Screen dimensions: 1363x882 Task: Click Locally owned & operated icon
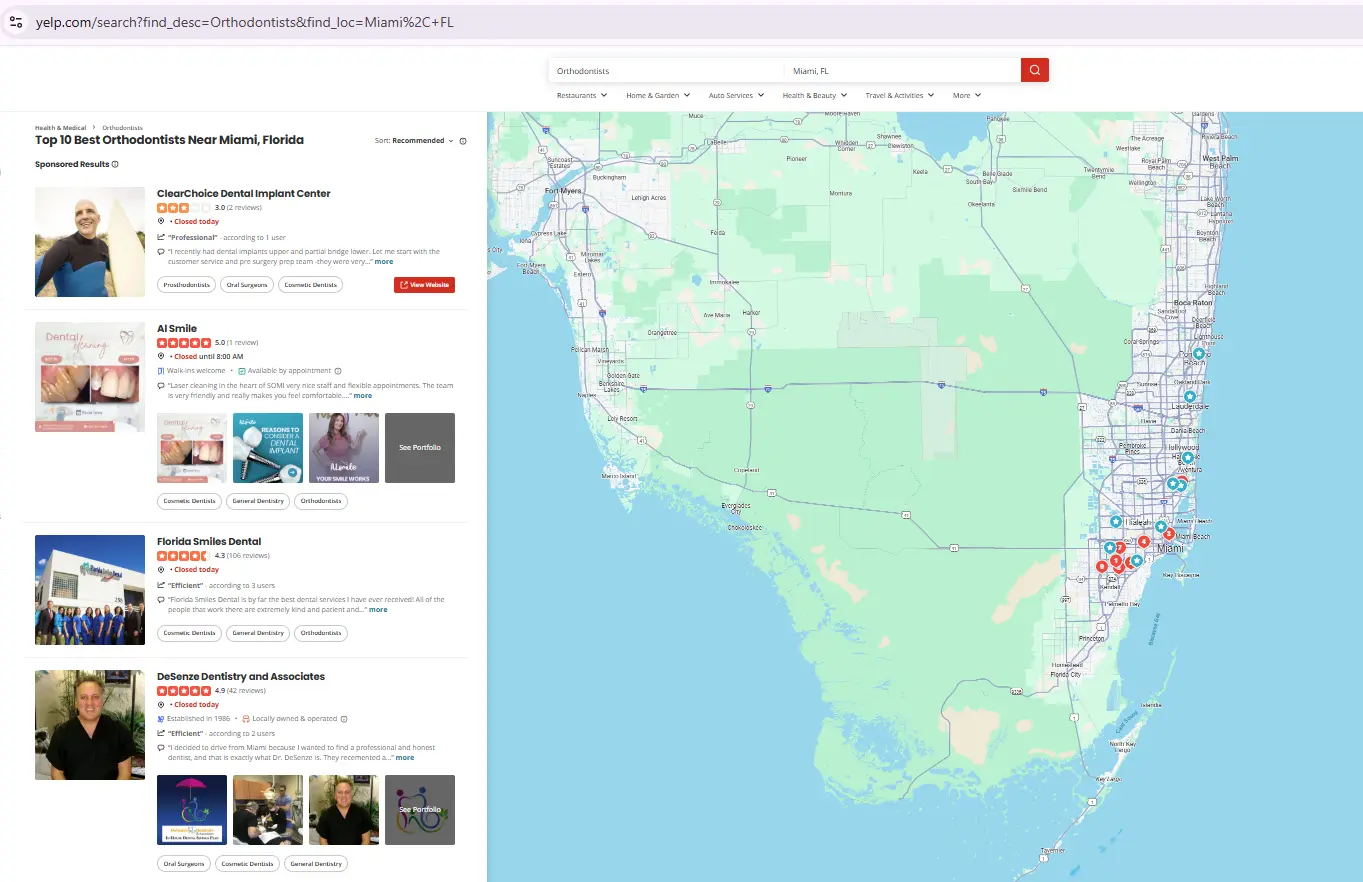[x=246, y=718]
